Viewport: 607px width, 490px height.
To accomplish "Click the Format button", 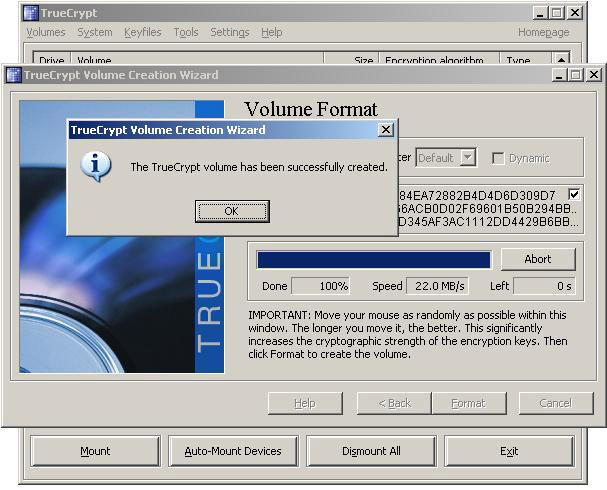I will 469,403.
